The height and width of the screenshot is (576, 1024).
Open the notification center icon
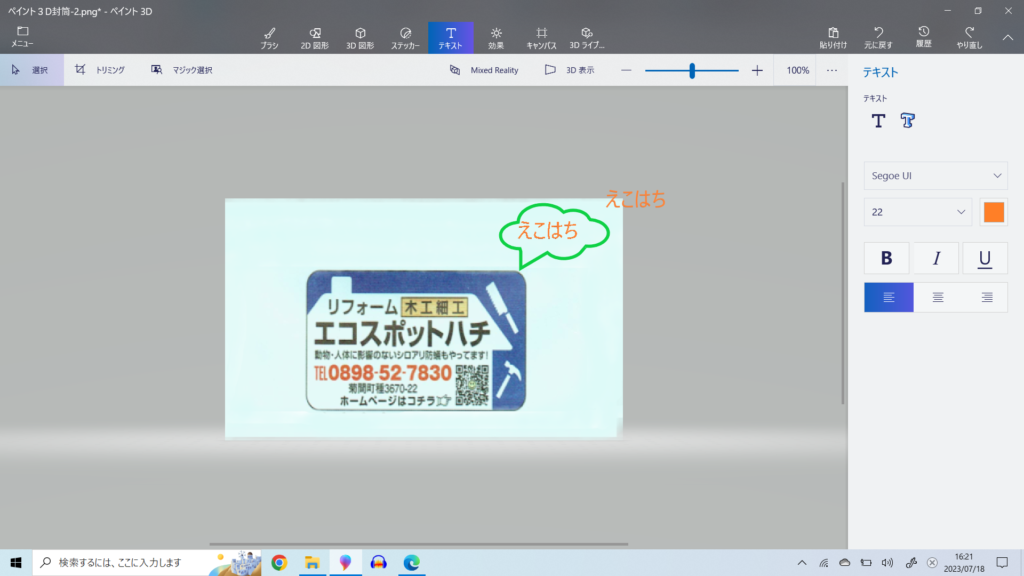point(1002,563)
